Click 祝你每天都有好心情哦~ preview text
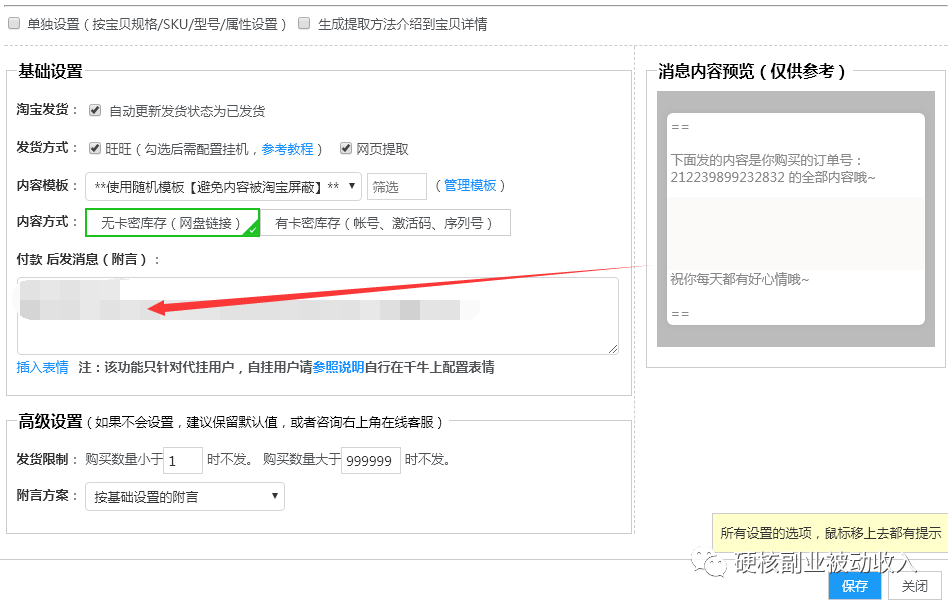This screenshot has width=948, height=604. pos(739,279)
